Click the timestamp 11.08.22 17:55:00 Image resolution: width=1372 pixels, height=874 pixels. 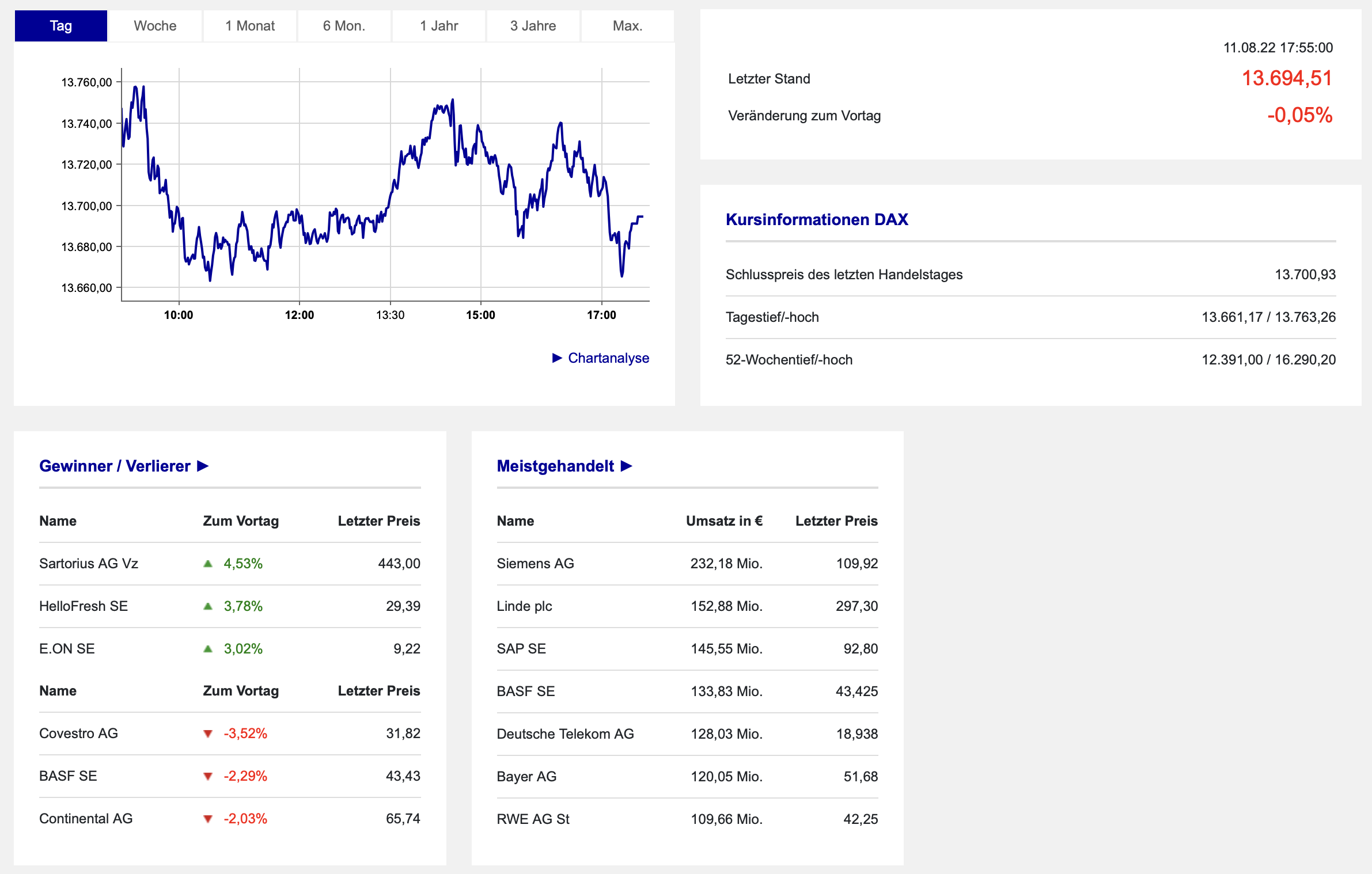[1278, 48]
